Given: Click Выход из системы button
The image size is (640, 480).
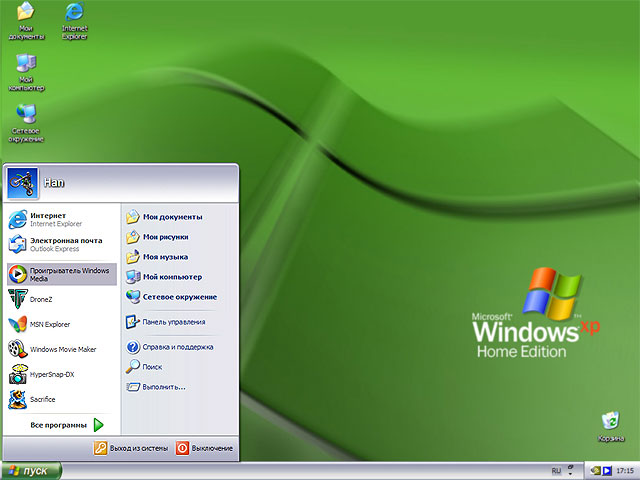Looking at the screenshot, I should 131,449.
